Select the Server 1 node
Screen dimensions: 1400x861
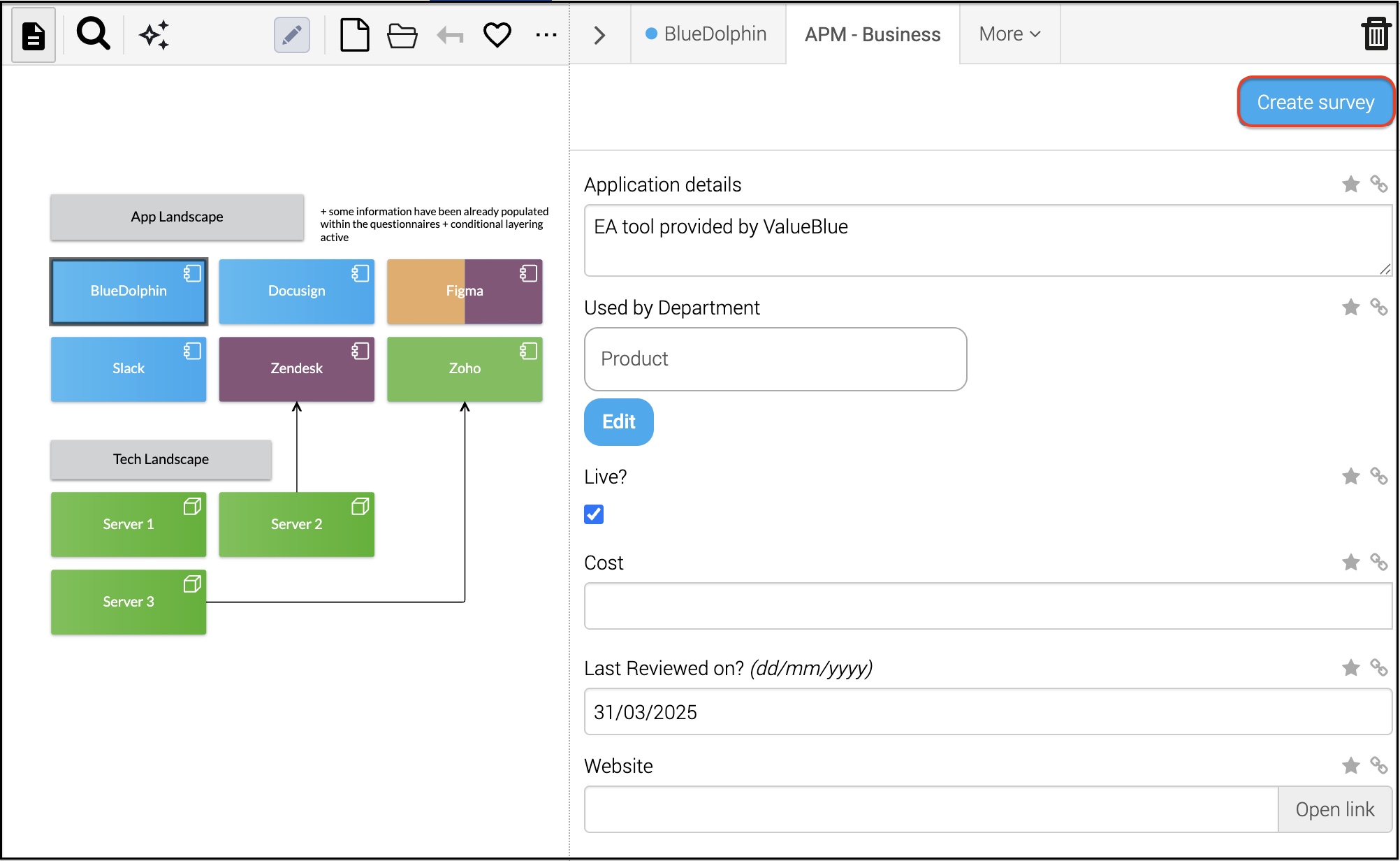tap(129, 525)
